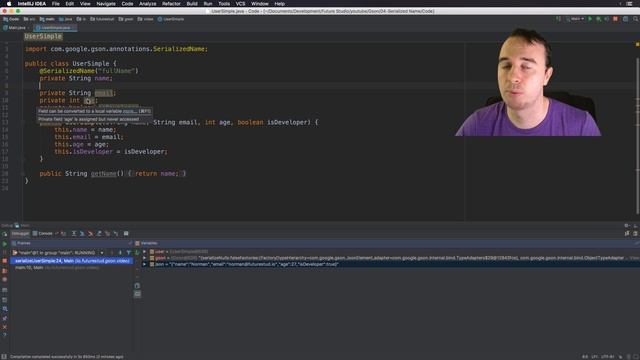Open the macOS Notification Center icon
Viewport: 640px width, 360px height.
(x=629, y=4)
